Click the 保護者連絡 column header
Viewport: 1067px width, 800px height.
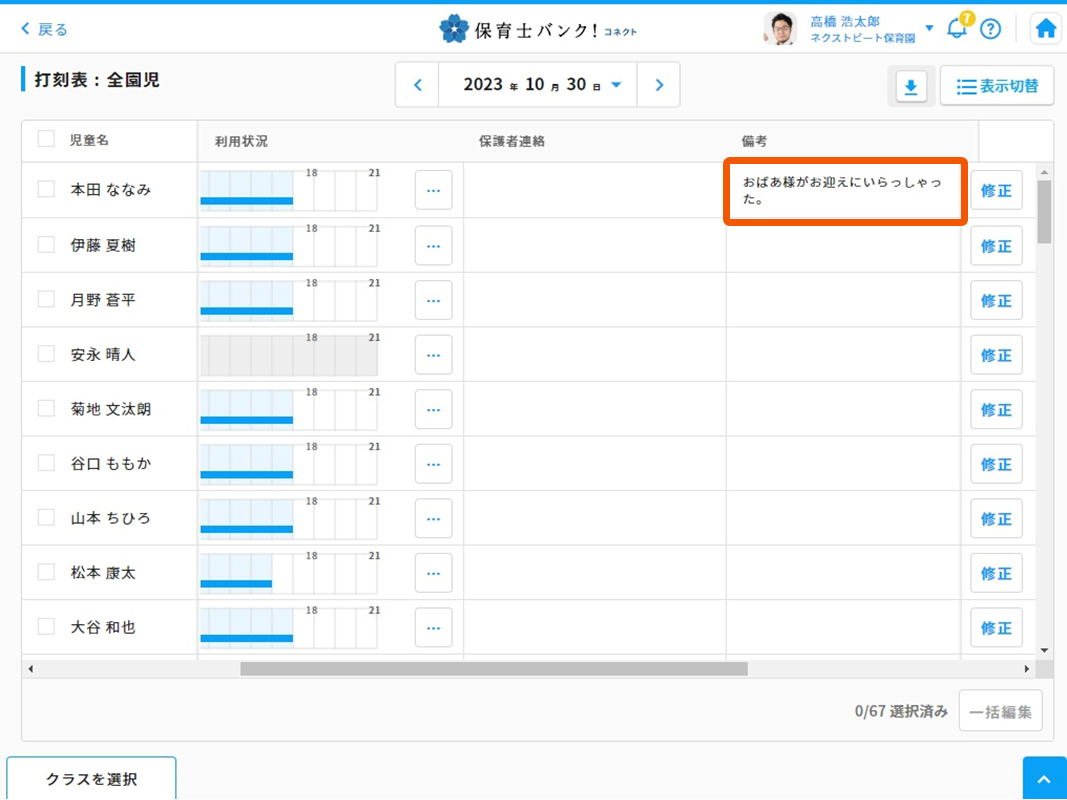click(512, 141)
